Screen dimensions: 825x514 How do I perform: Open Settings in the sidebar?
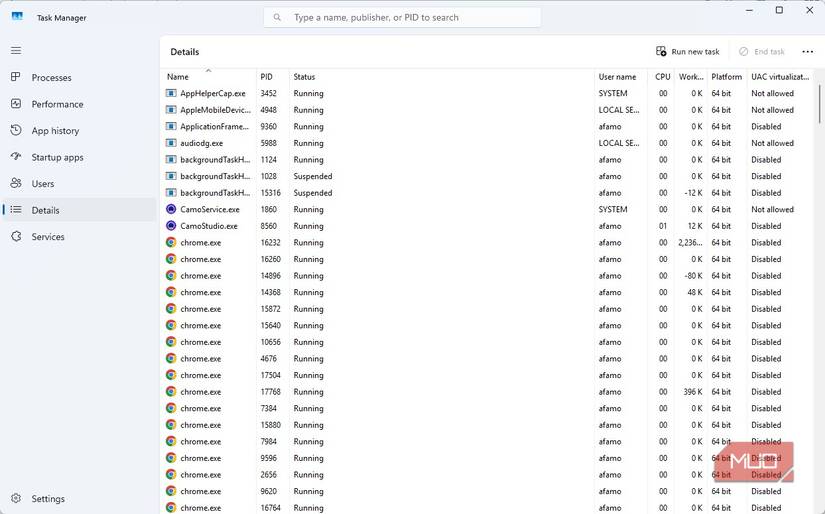(x=79, y=499)
